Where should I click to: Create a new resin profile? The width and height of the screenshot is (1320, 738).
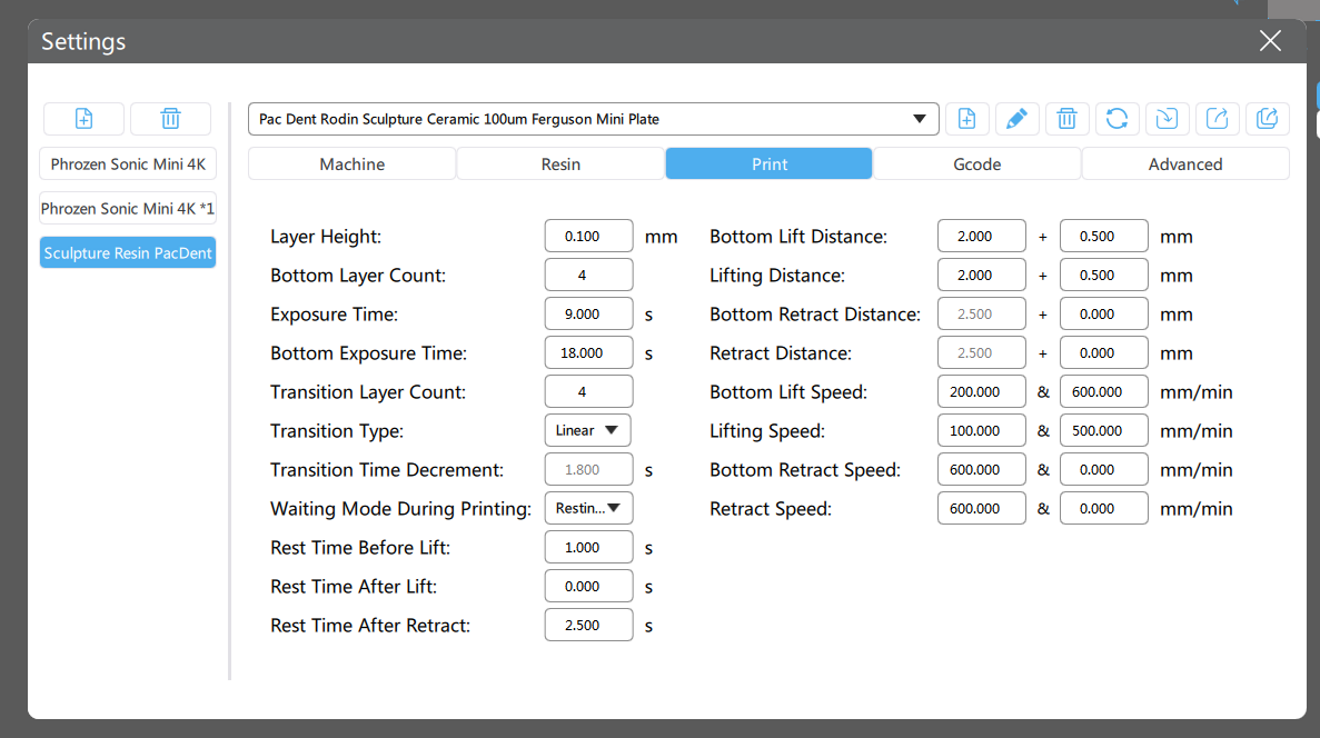967,119
